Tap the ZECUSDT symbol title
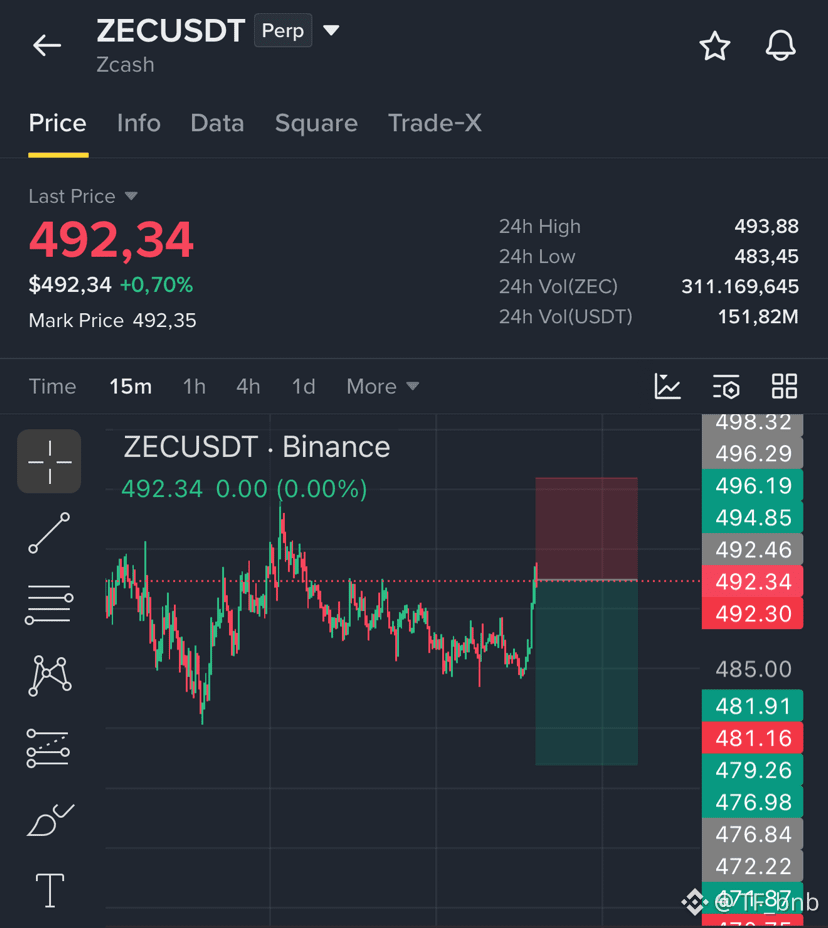Screen dimensions: 828x928 click(170, 30)
